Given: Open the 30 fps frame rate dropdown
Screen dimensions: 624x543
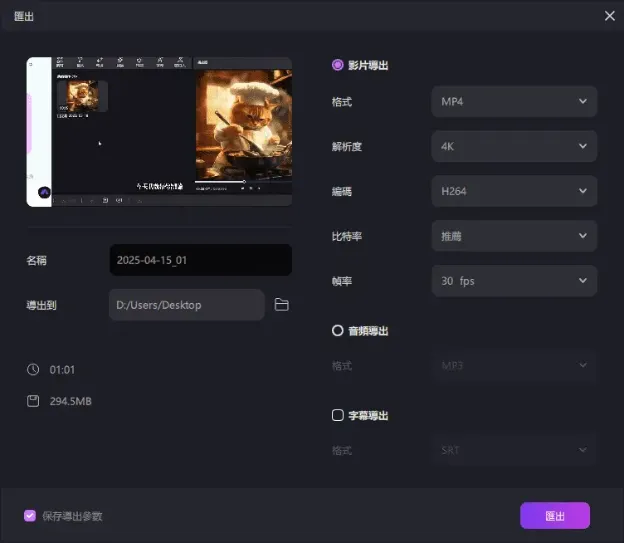Looking at the screenshot, I should pyautogui.click(x=514, y=281).
